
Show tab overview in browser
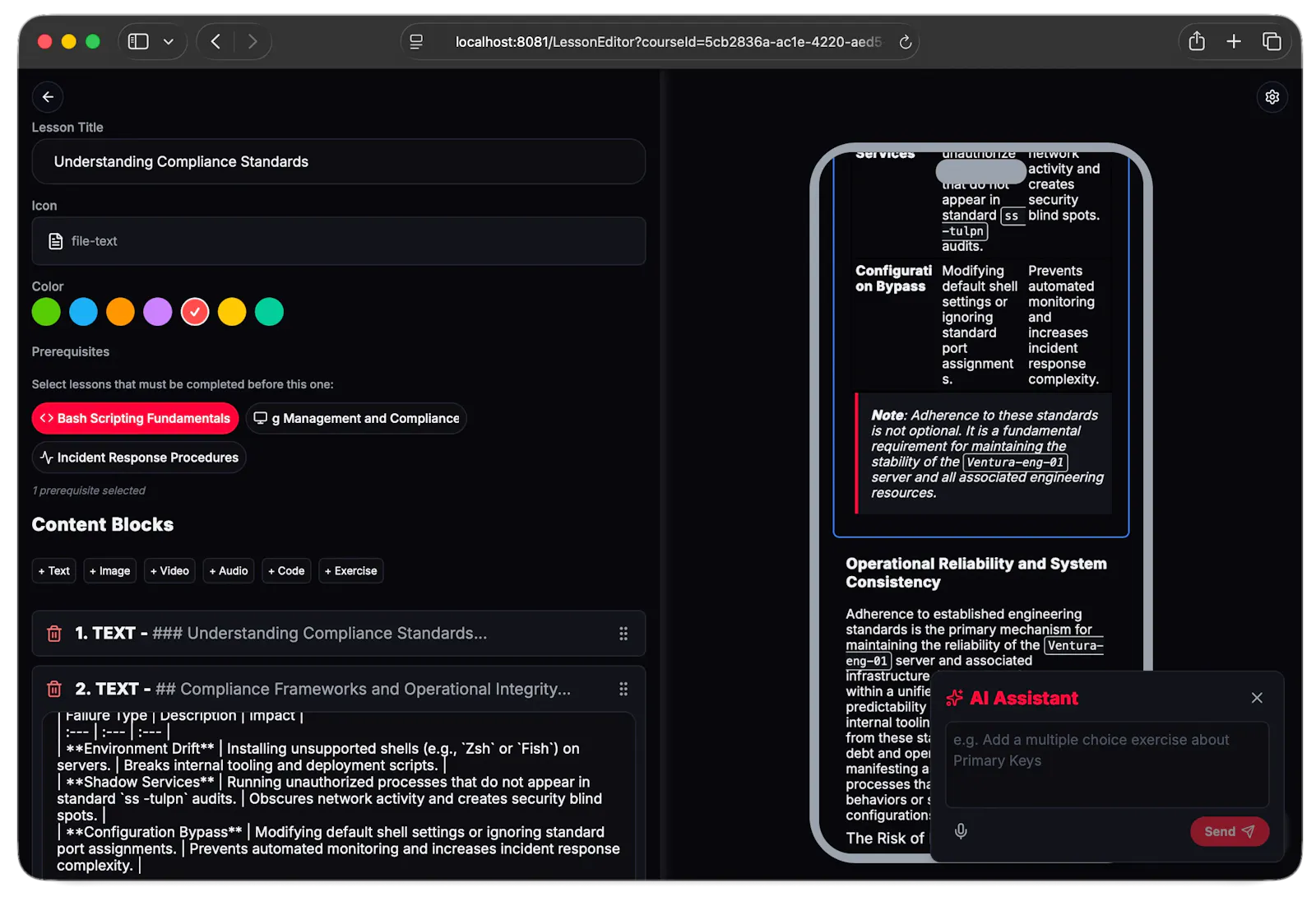1272,41
